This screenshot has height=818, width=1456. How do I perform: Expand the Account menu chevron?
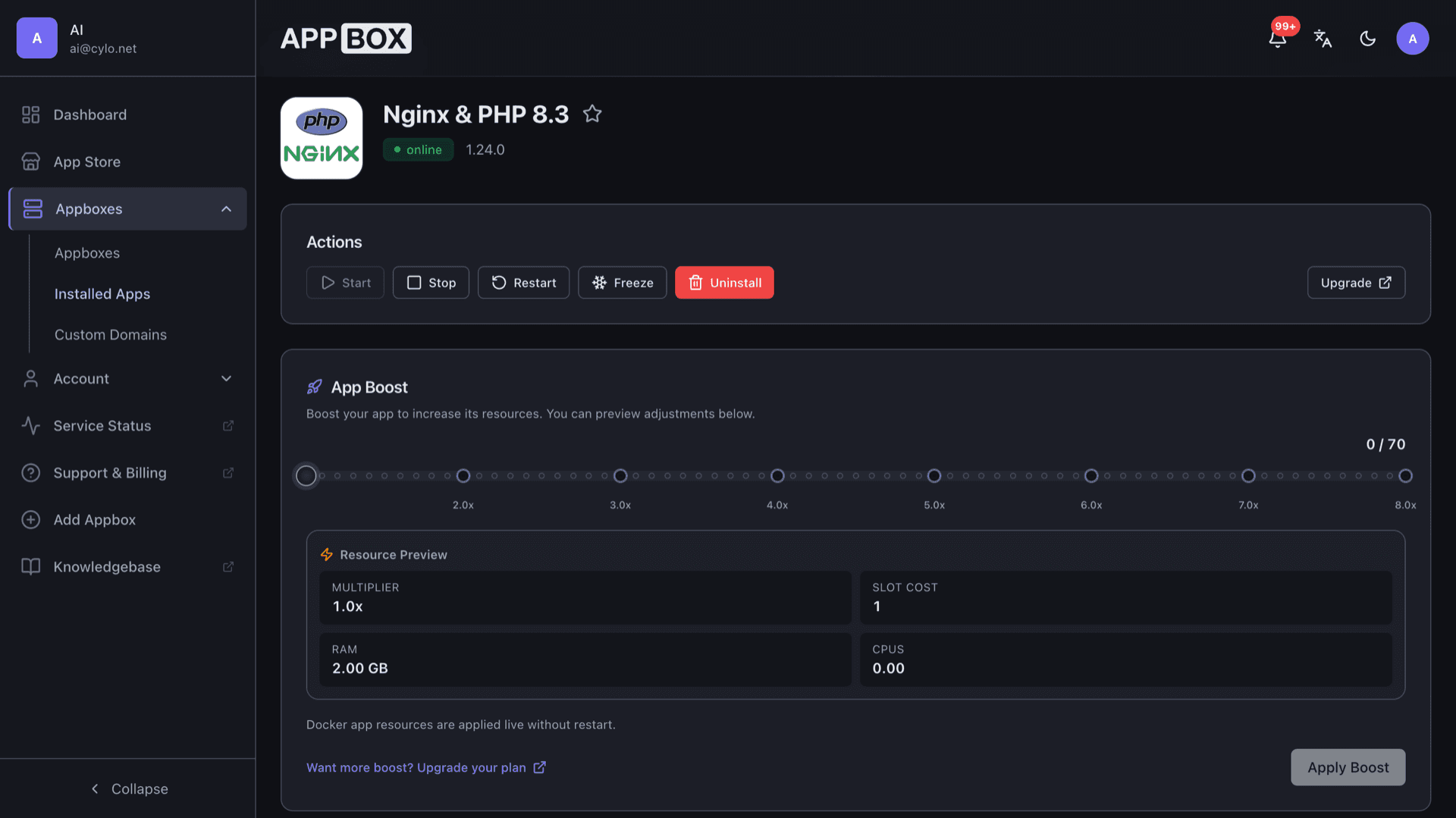226,378
